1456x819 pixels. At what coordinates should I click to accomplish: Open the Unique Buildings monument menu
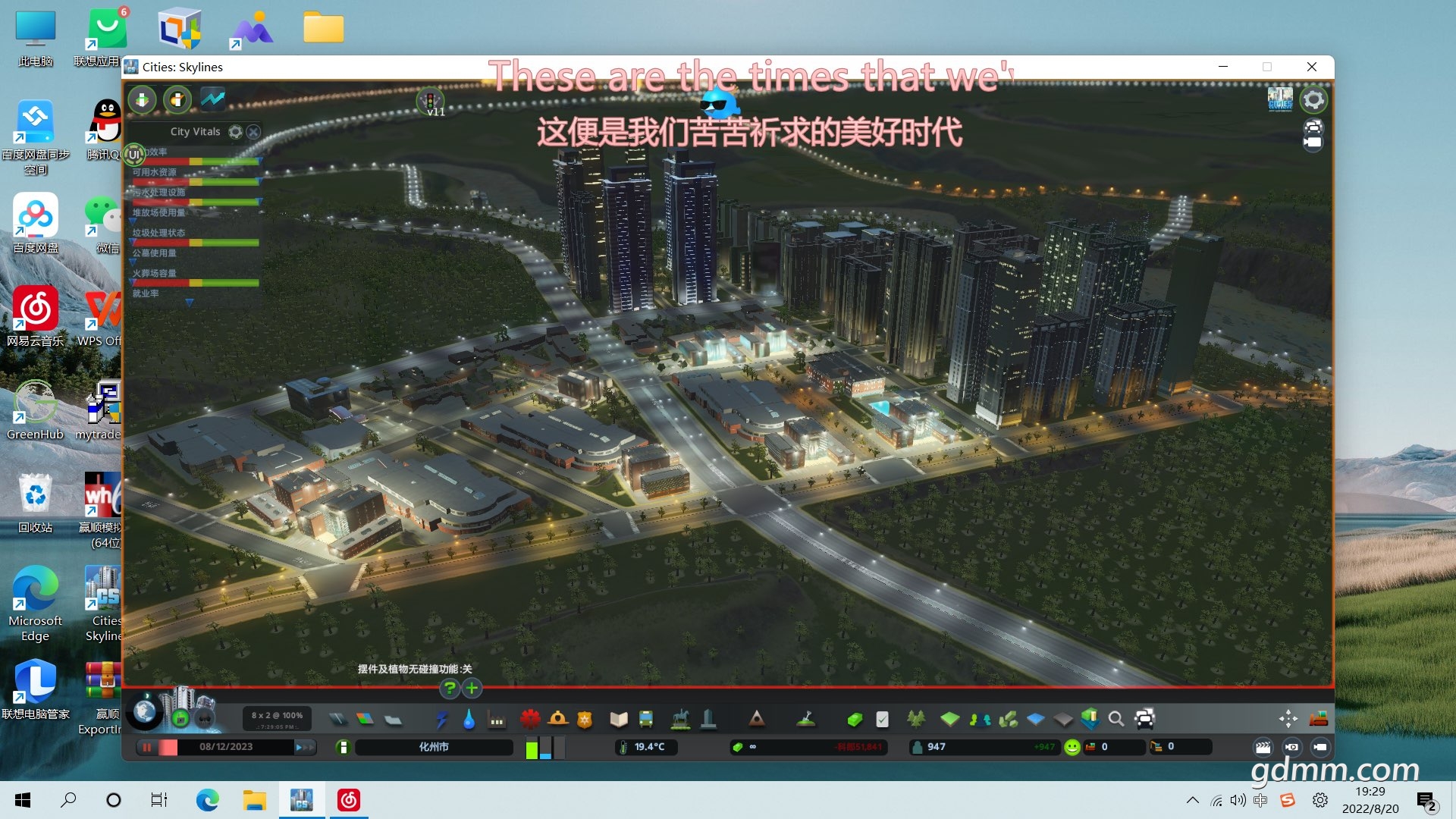[x=708, y=719]
